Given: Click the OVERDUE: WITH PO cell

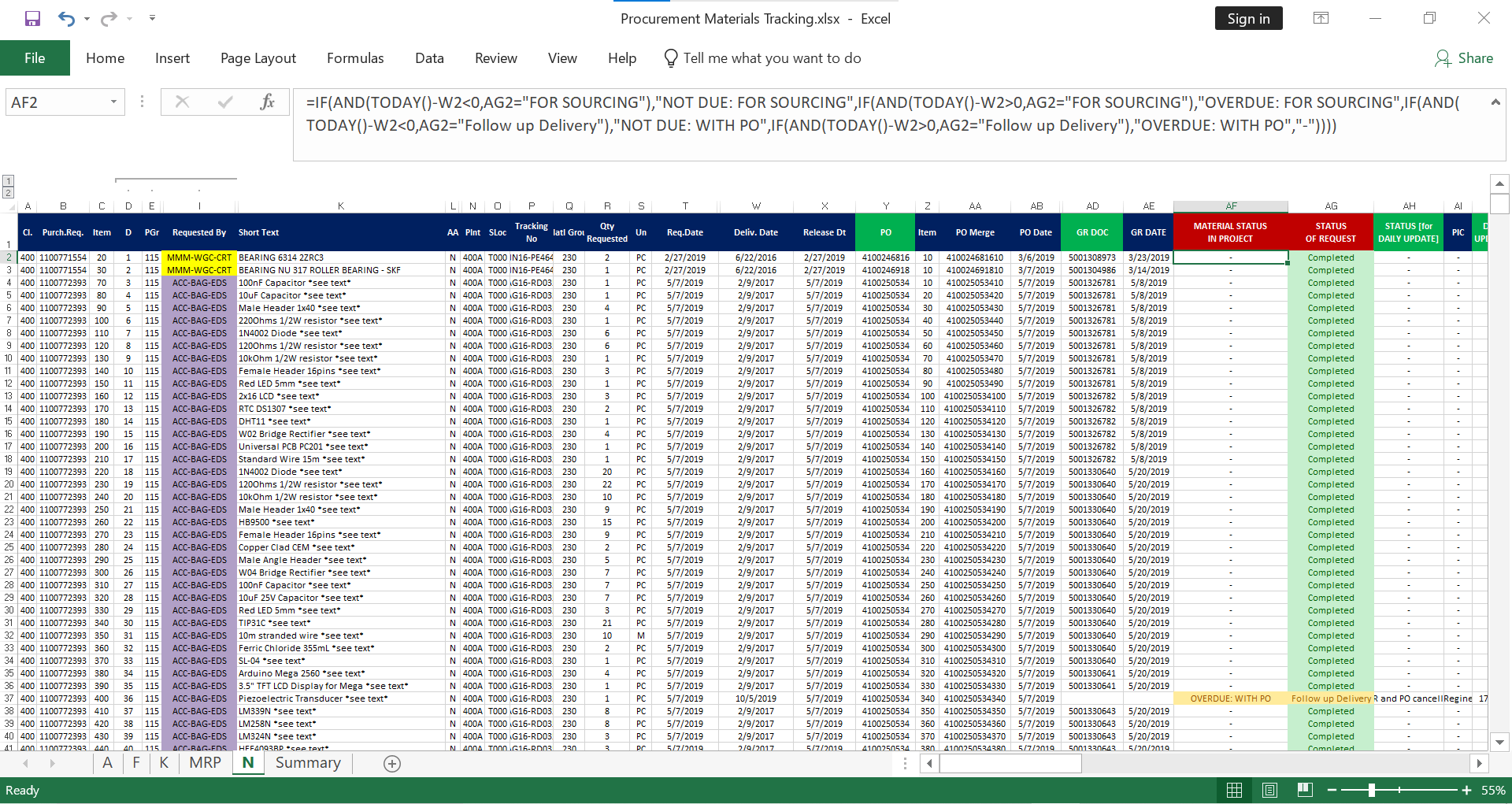Looking at the screenshot, I should coord(1231,698).
